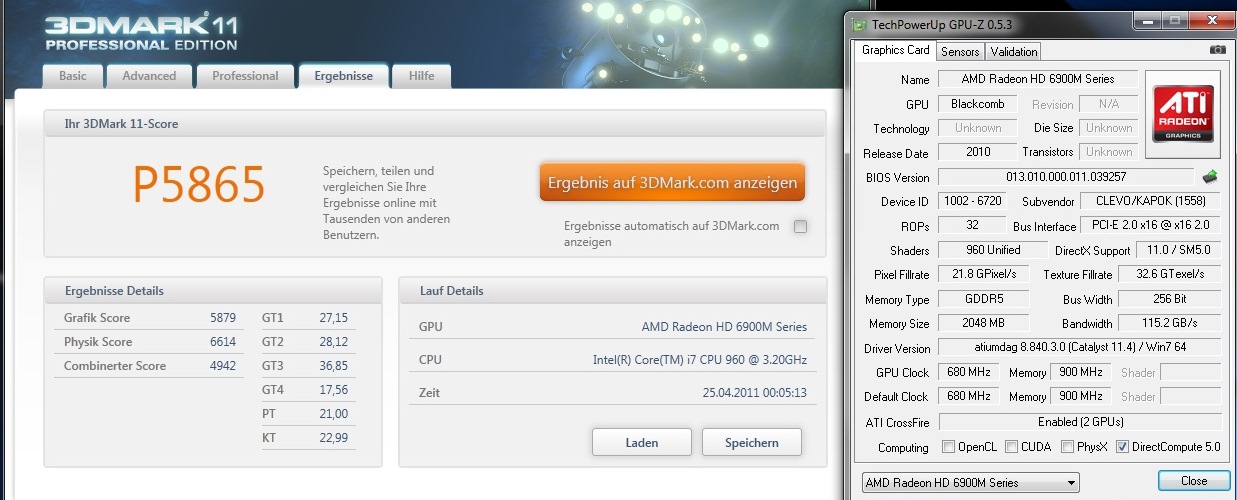Click the GT2 result 28,12
The image size is (1237, 500).
[x=334, y=342]
